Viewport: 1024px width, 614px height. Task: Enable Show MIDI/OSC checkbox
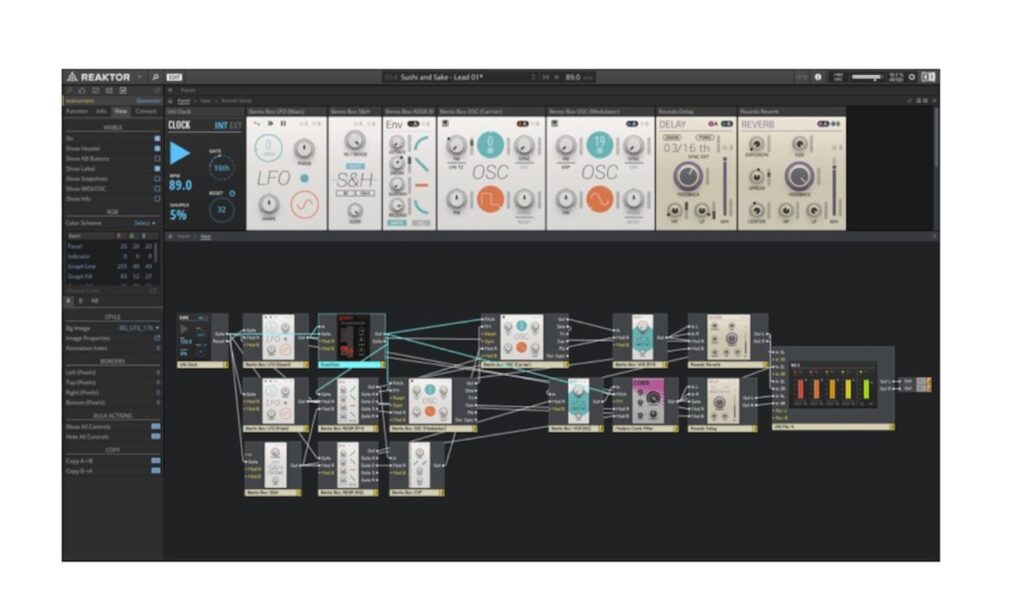tap(157, 189)
